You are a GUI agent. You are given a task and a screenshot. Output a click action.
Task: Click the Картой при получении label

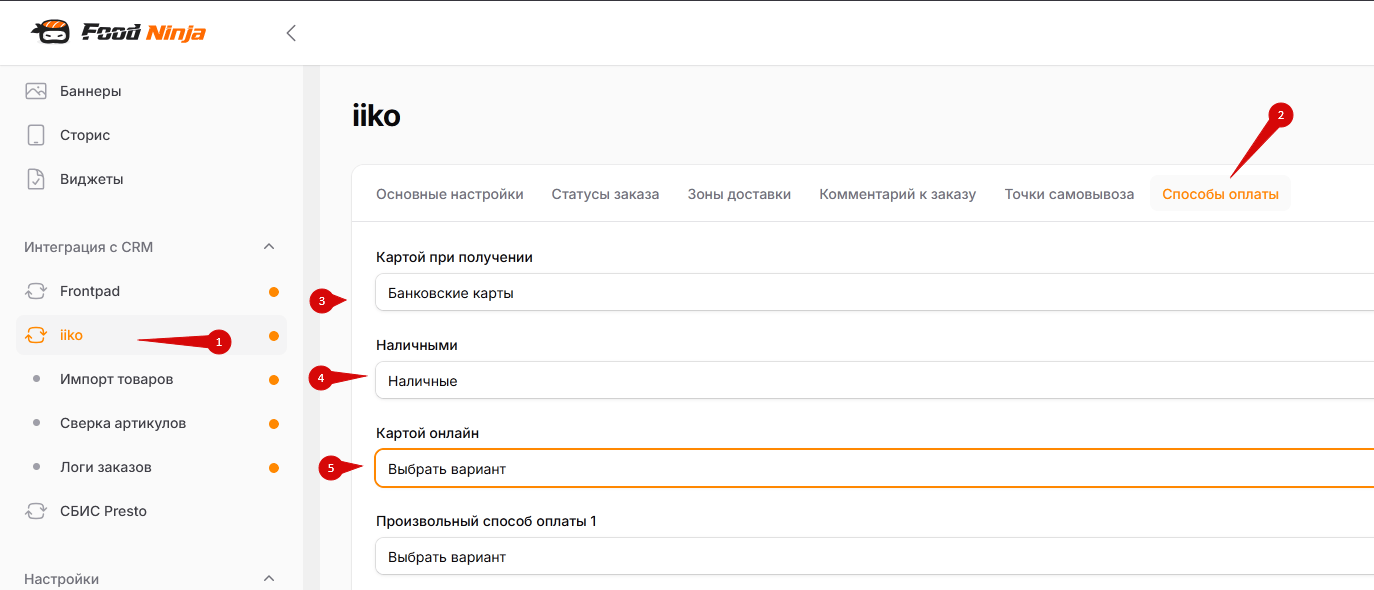(x=454, y=257)
